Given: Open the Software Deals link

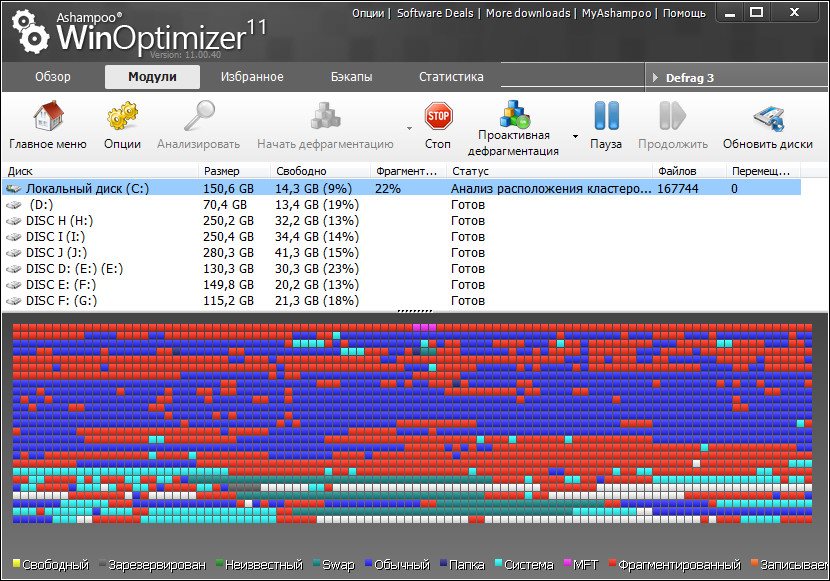Looking at the screenshot, I should (435, 13).
